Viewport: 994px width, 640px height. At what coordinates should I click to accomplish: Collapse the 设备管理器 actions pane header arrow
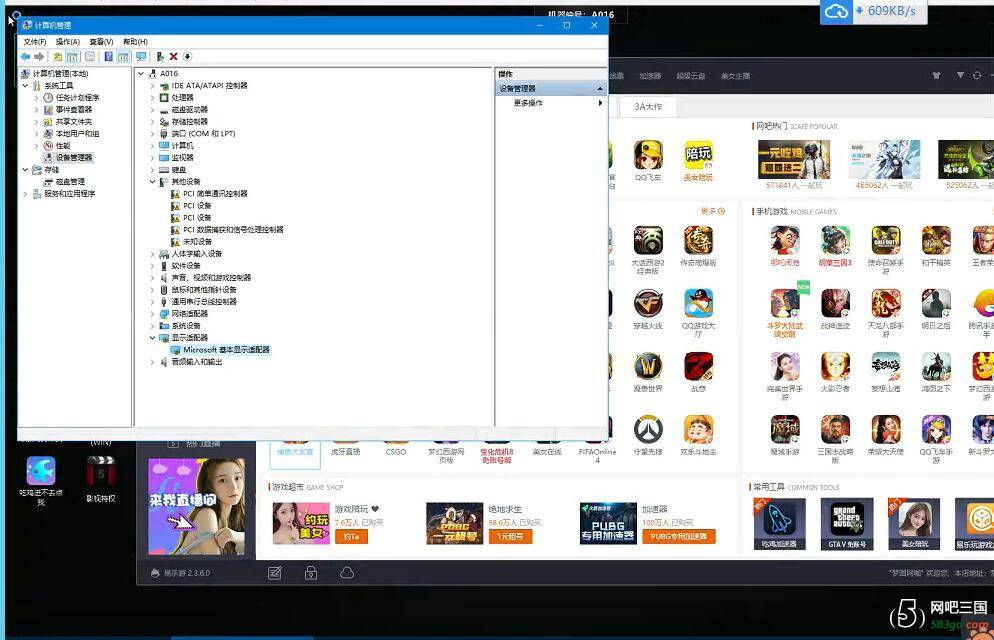pos(600,88)
